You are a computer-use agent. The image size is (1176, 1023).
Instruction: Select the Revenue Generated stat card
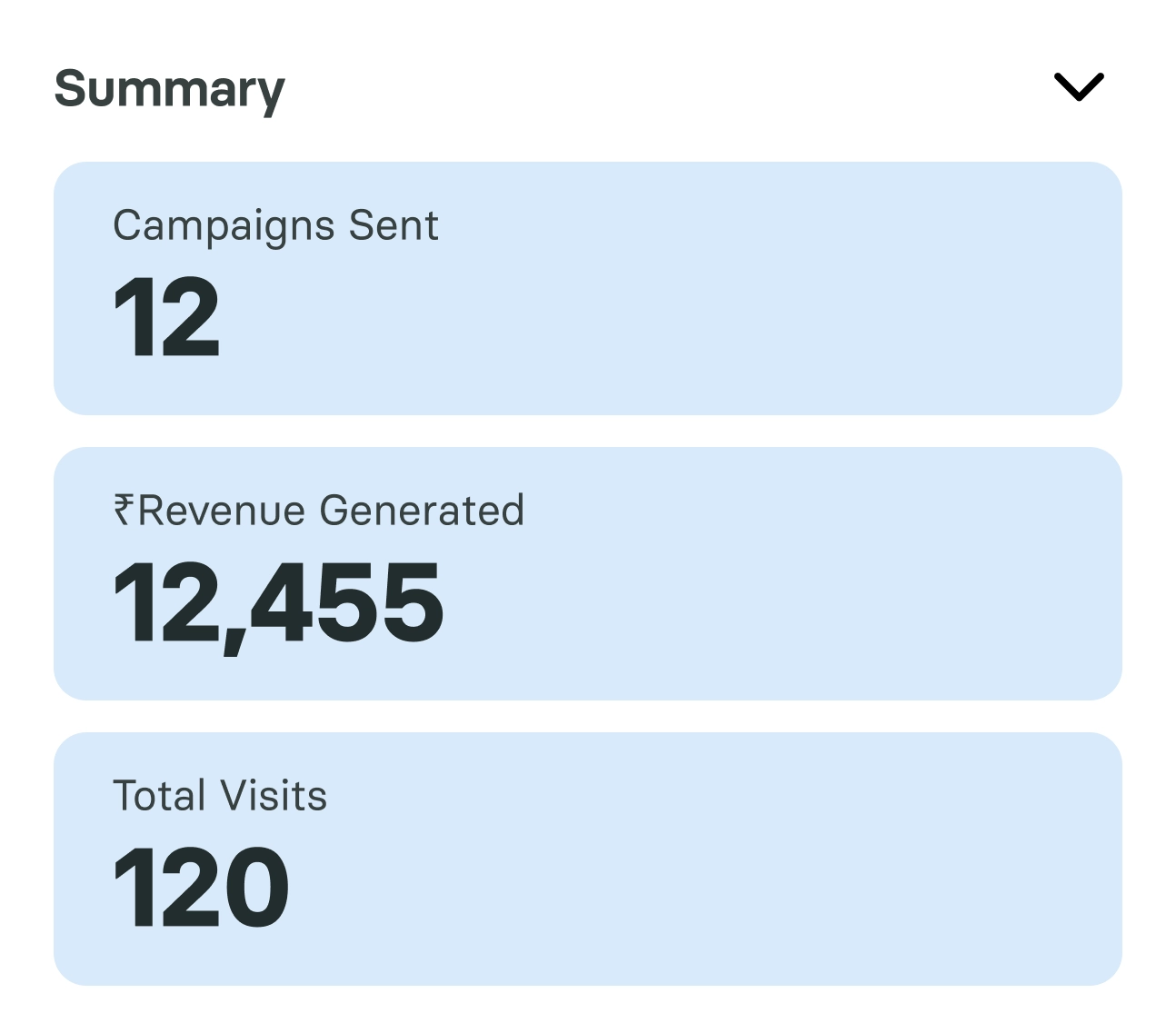click(588, 572)
